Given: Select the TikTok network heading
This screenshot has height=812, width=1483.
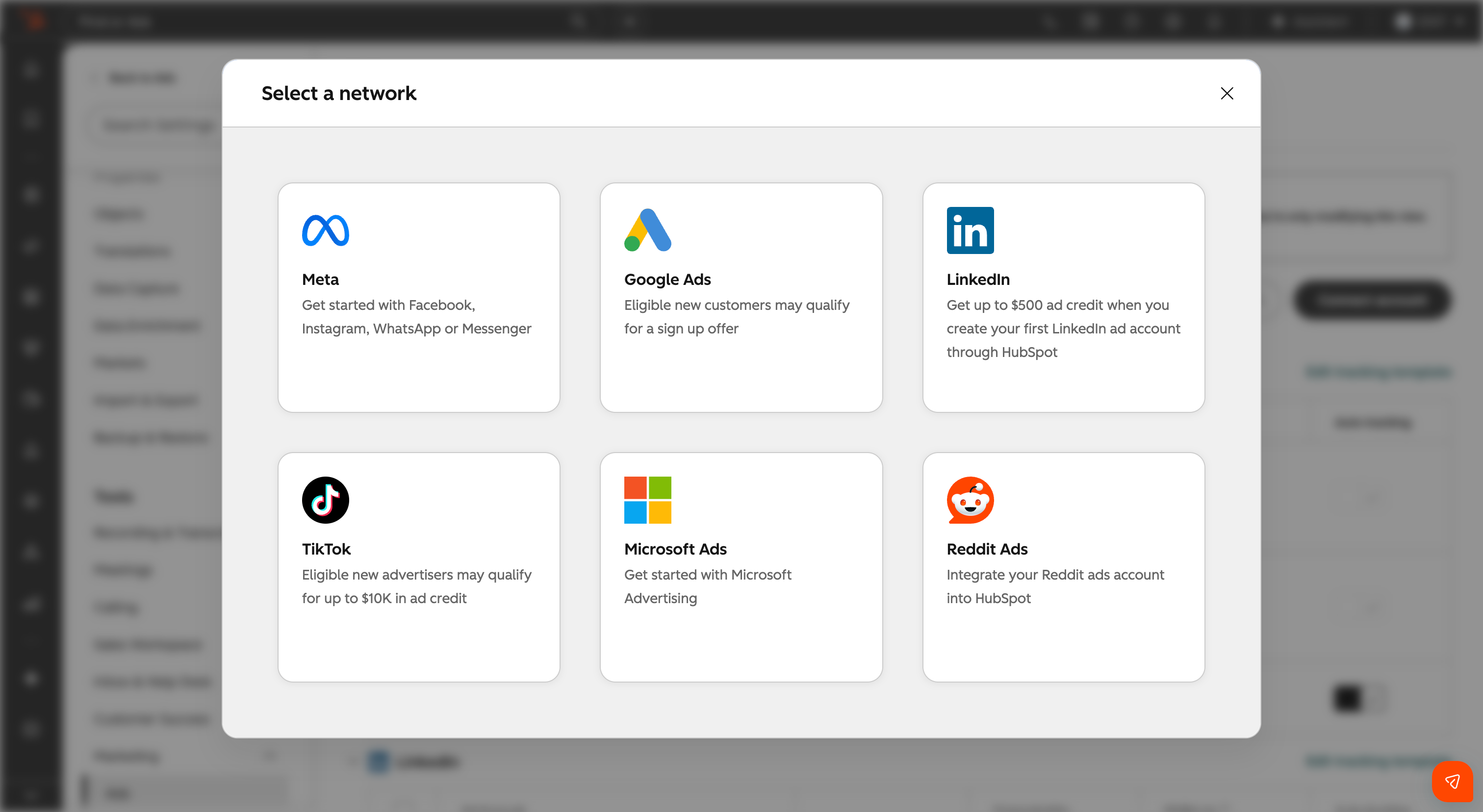Looking at the screenshot, I should pyautogui.click(x=326, y=549).
